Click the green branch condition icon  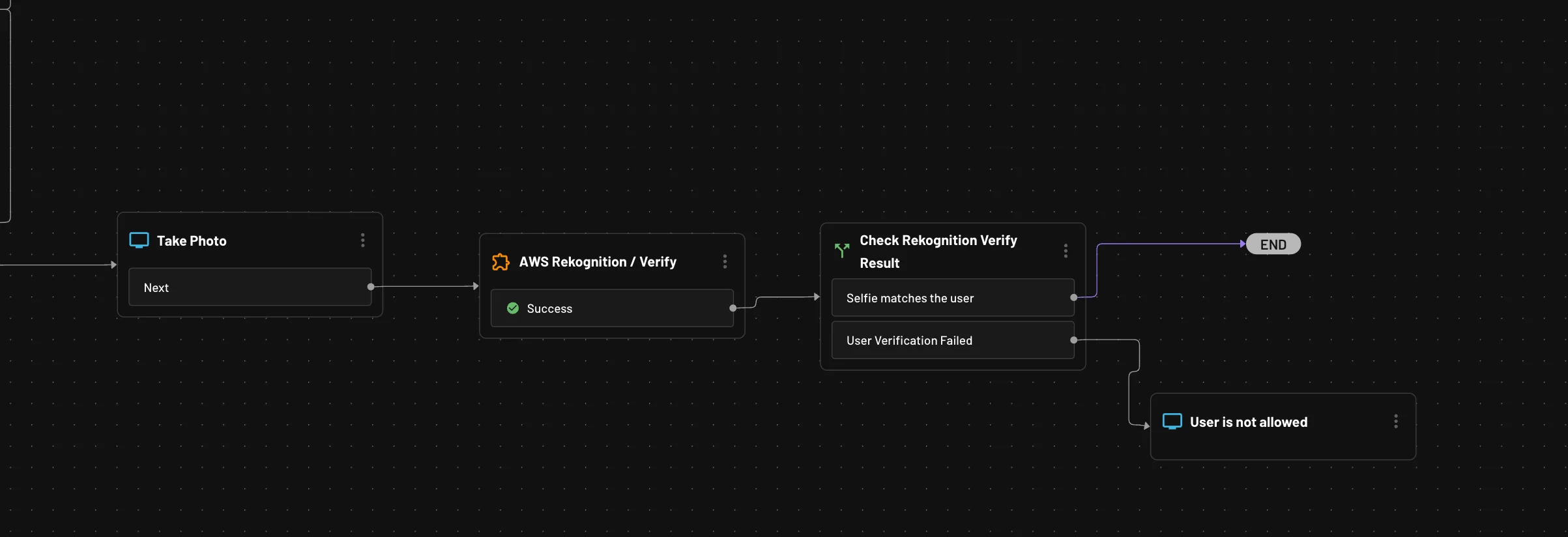pos(842,250)
